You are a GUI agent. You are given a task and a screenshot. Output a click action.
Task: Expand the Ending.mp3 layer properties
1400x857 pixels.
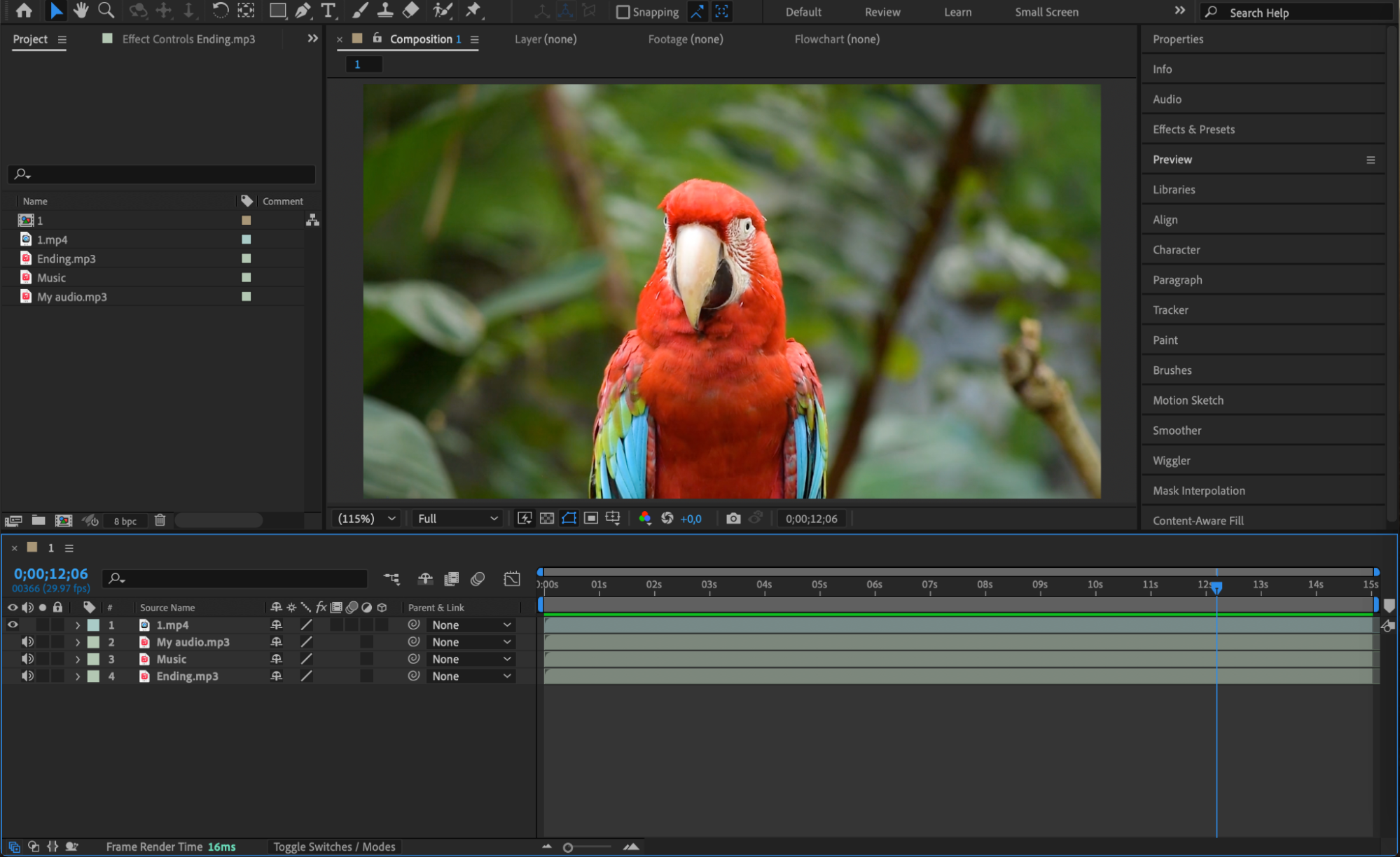pyautogui.click(x=78, y=677)
